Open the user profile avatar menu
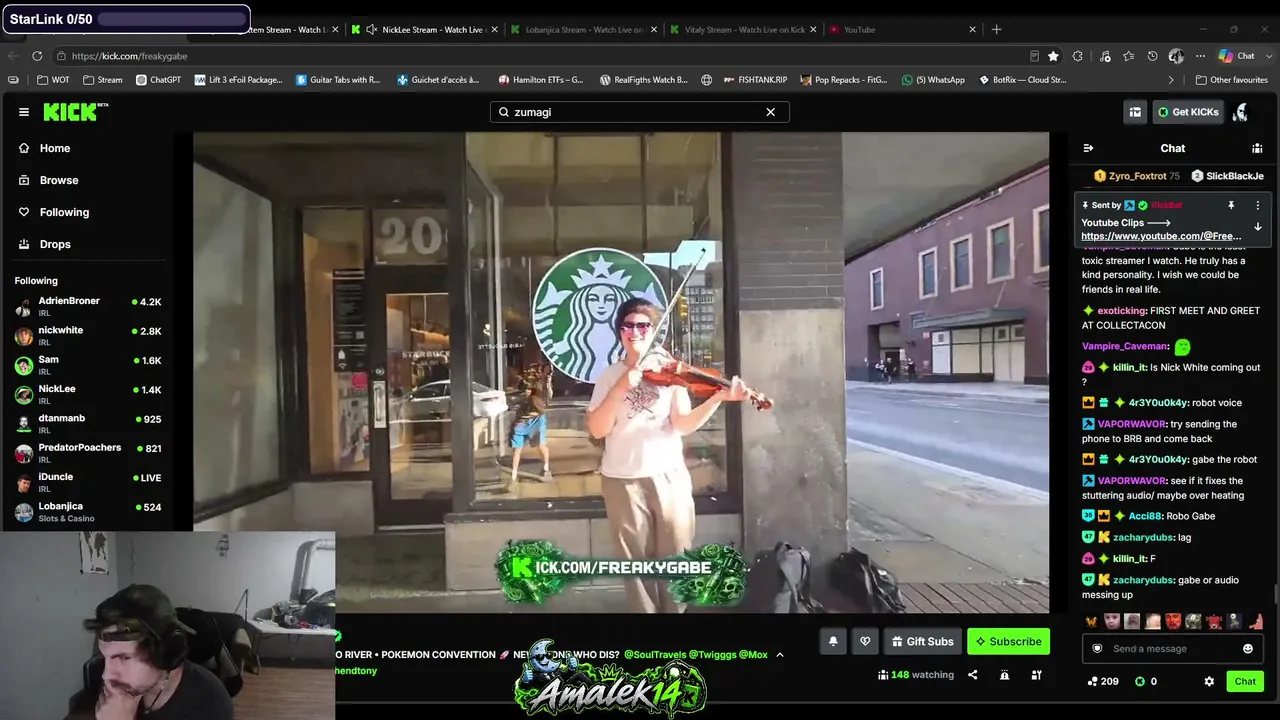 click(x=1241, y=112)
